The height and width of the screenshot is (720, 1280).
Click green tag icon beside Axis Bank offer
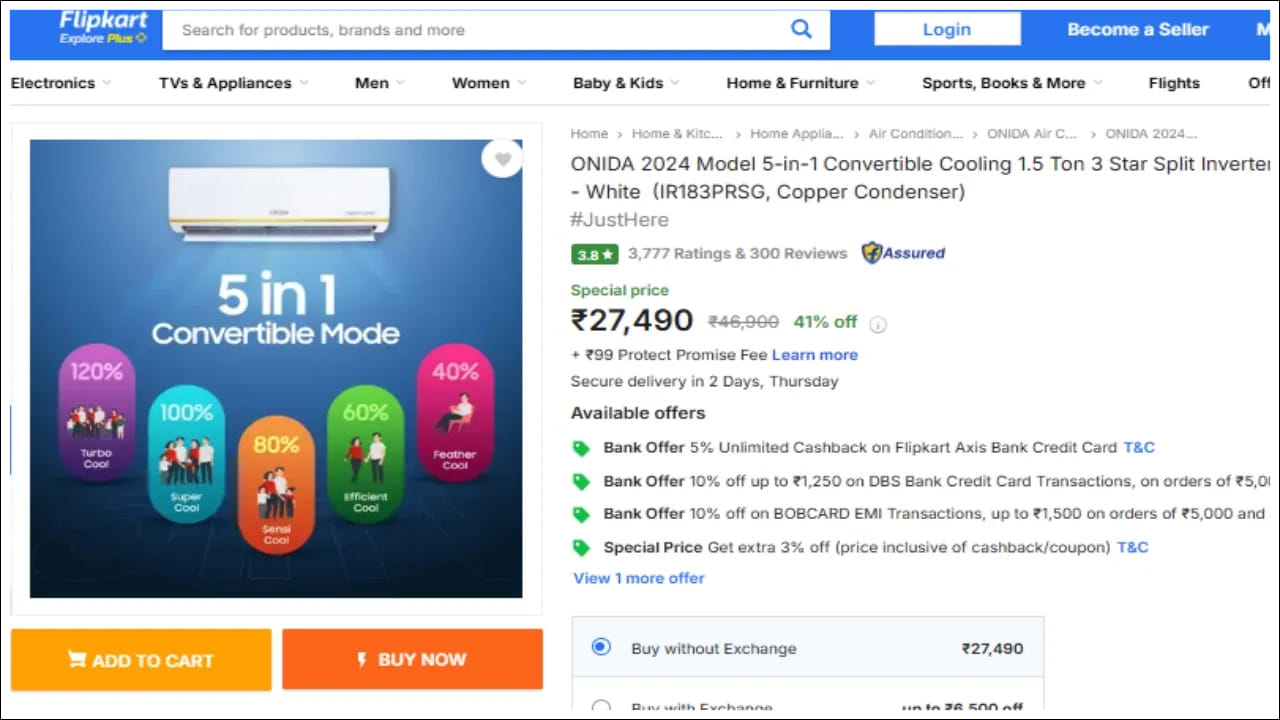581,448
